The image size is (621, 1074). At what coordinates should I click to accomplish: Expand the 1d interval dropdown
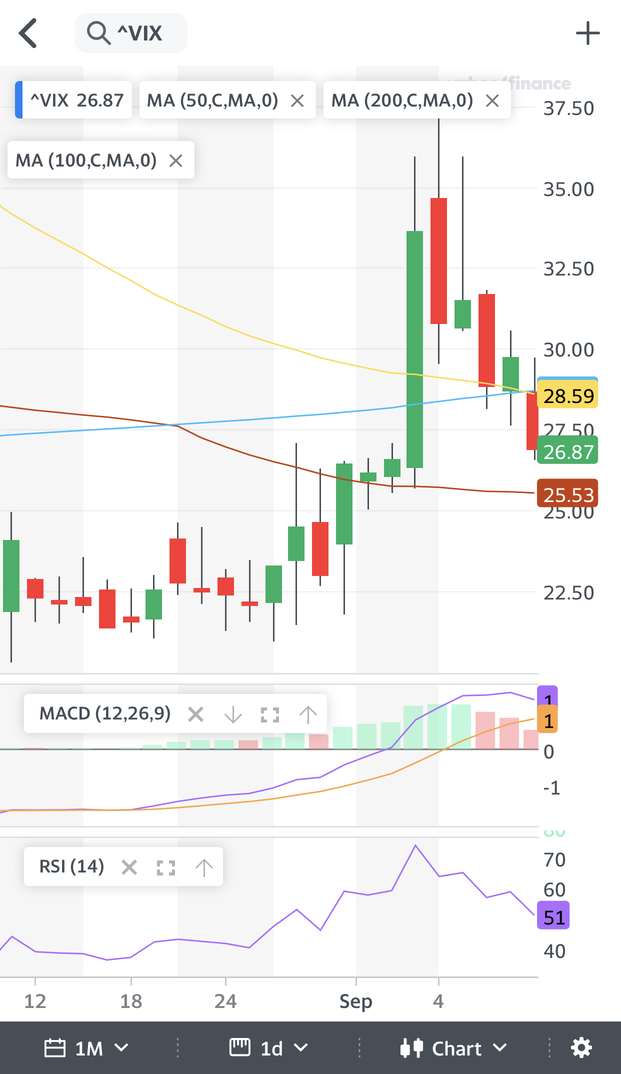pyautogui.click(x=271, y=1048)
